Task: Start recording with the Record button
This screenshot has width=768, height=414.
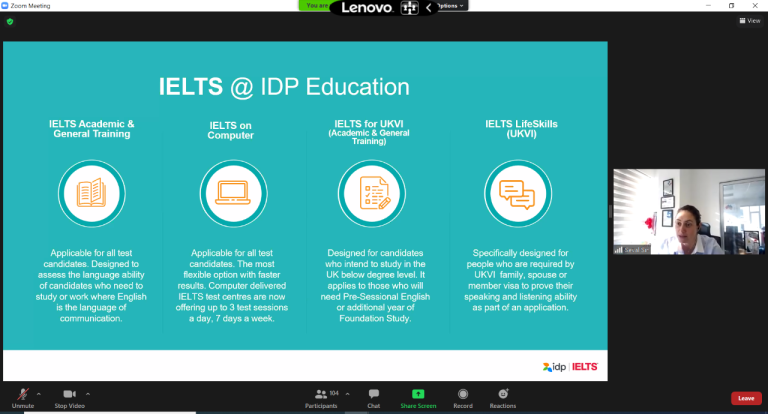Action: point(463,398)
